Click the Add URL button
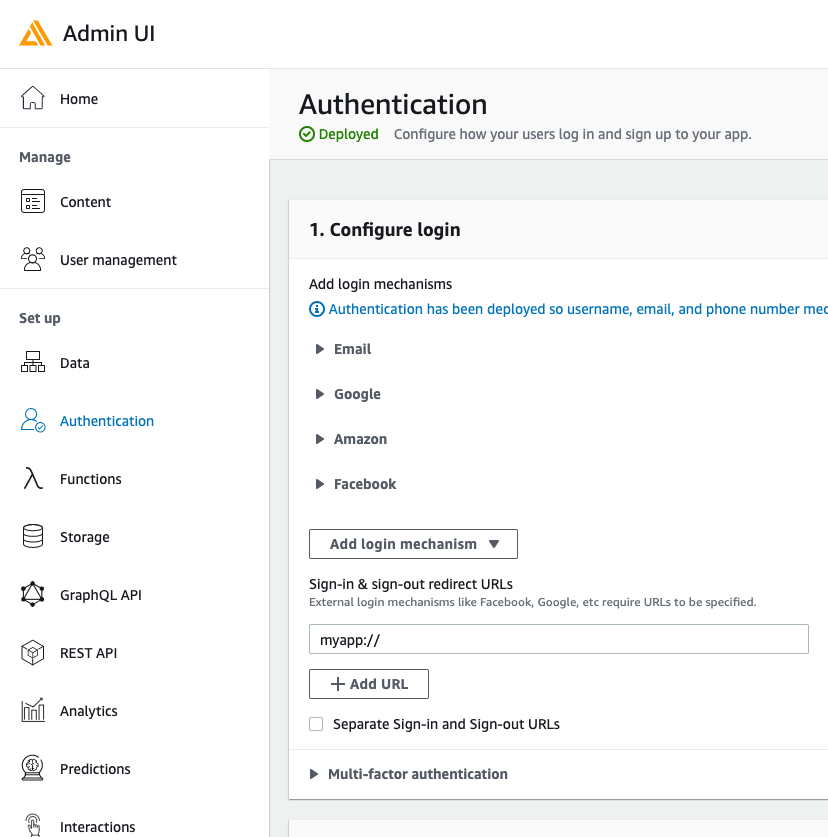Screen dimensions: 828x837 368,684
